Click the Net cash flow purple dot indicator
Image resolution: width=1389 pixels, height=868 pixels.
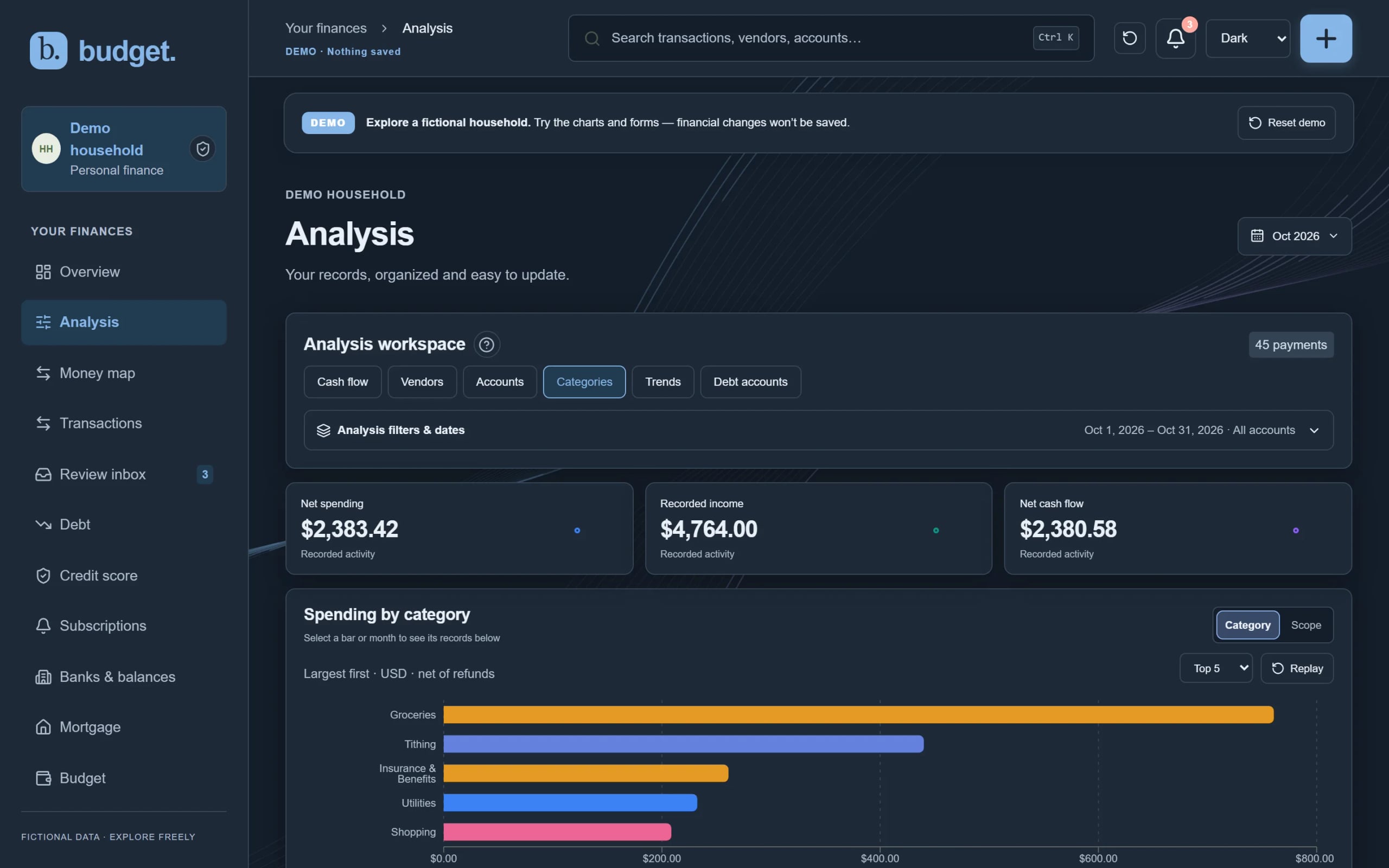pos(1296,531)
